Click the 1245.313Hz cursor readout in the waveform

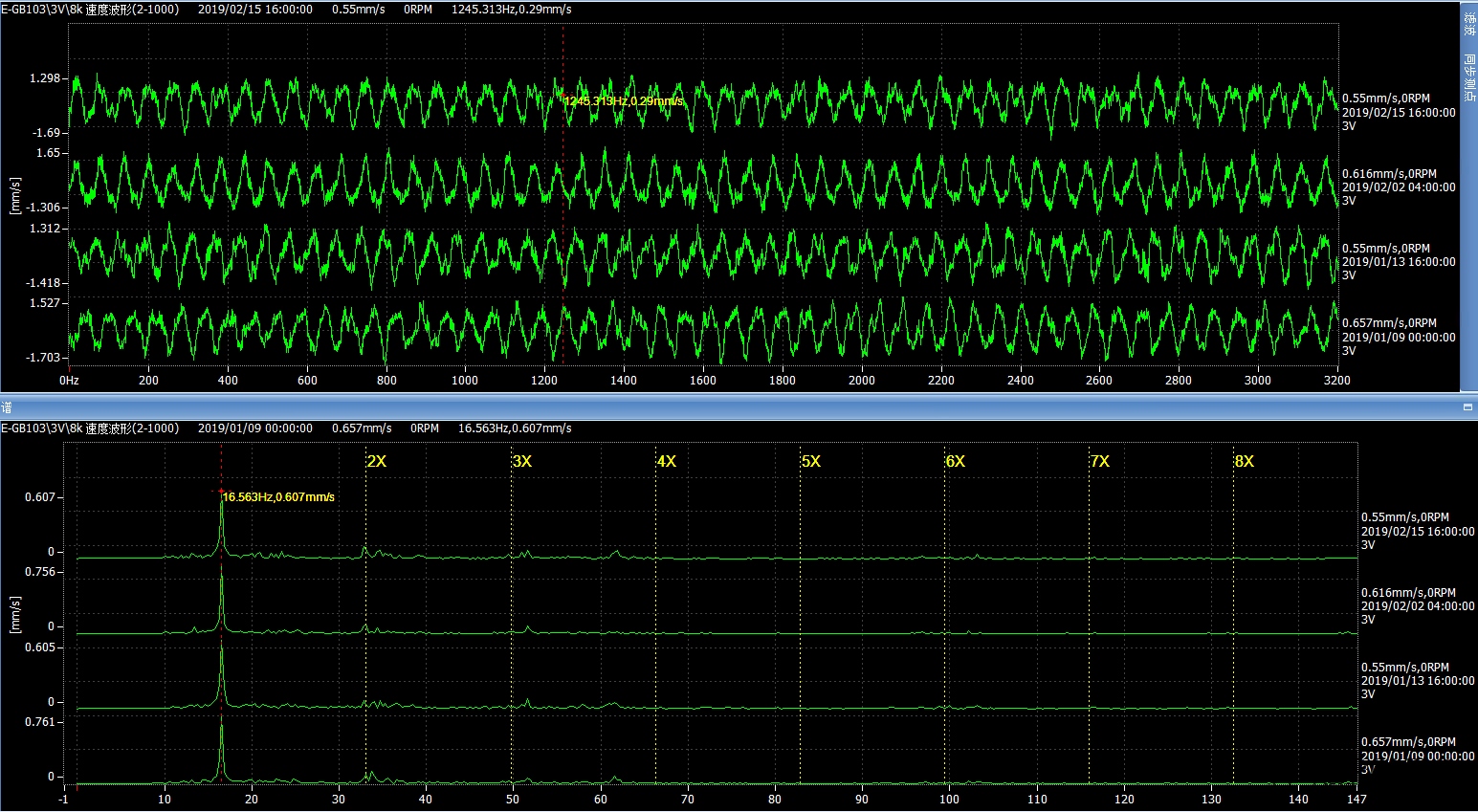coord(623,100)
